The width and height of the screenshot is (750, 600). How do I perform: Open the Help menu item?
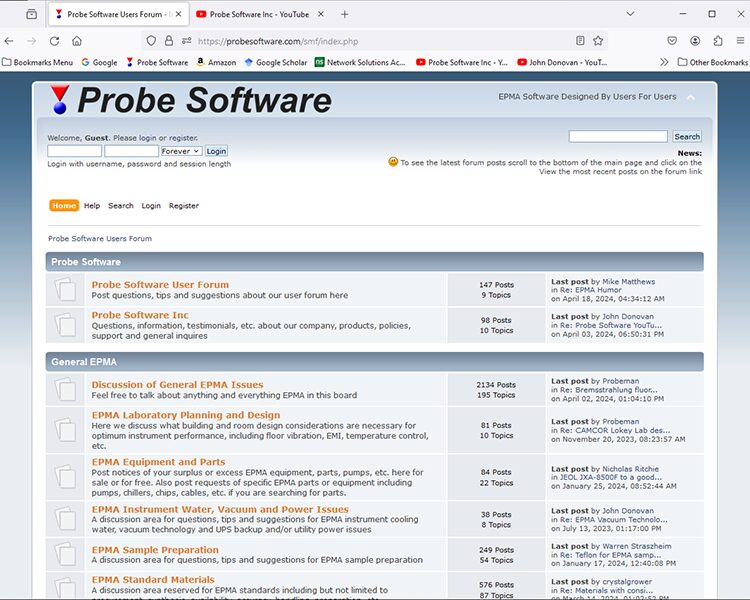coord(92,206)
